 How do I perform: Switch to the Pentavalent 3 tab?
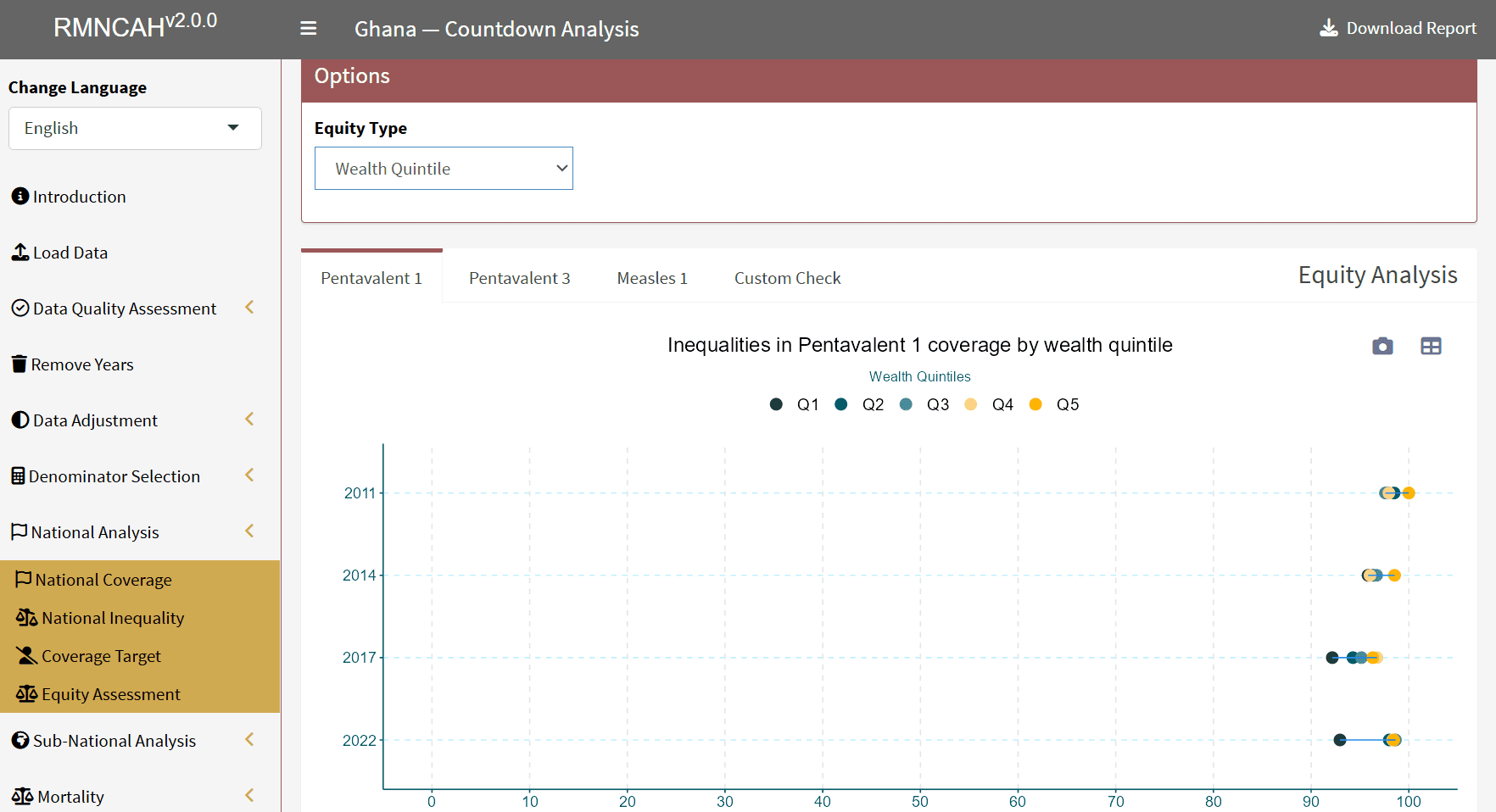[519, 278]
